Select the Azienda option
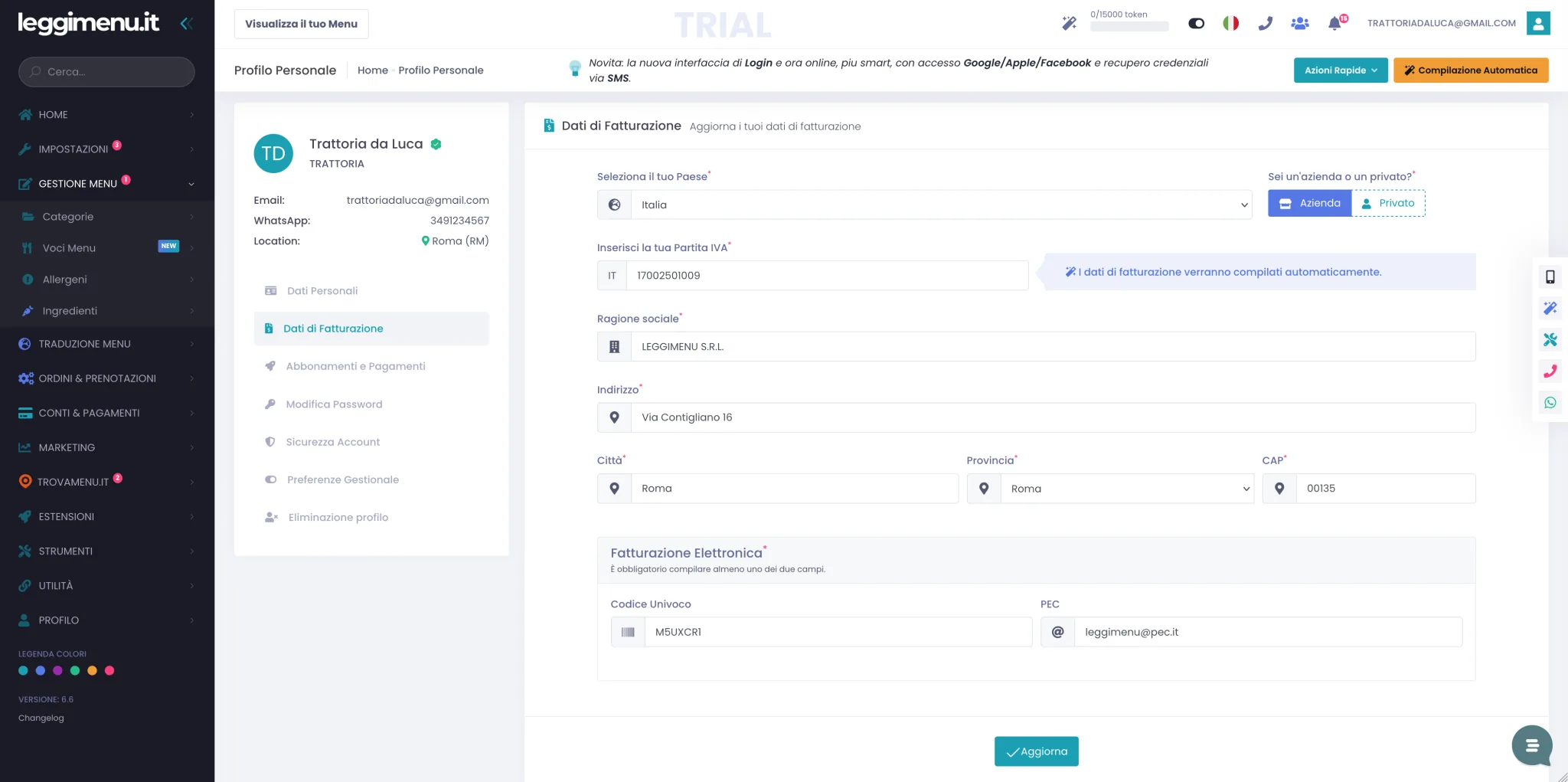This screenshot has width=1568, height=782. [x=1309, y=203]
